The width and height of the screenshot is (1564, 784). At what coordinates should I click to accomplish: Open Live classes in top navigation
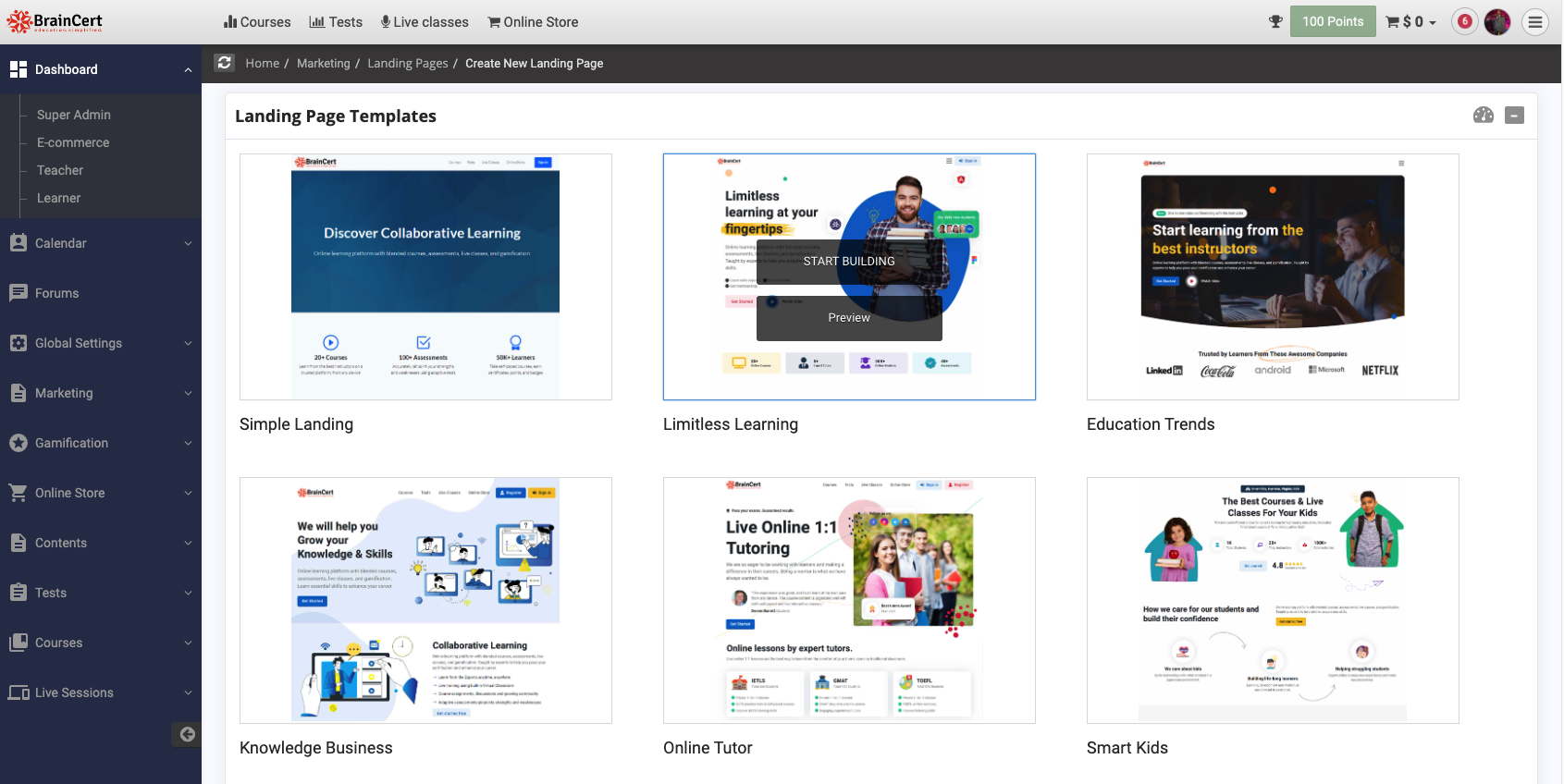coord(425,22)
